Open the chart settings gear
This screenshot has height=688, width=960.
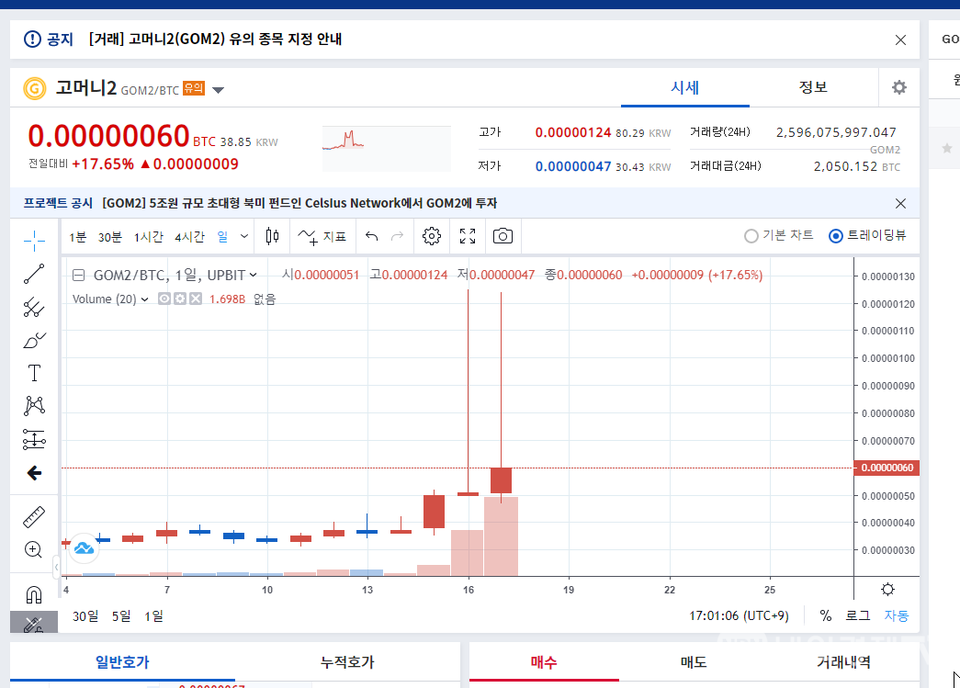[x=430, y=236]
